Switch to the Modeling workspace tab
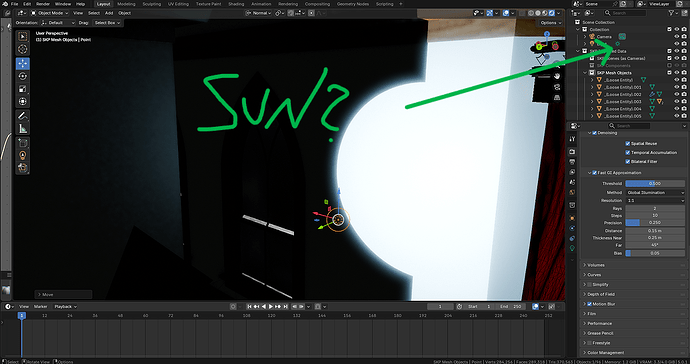This screenshot has height=364, width=690. pos(126,4)
